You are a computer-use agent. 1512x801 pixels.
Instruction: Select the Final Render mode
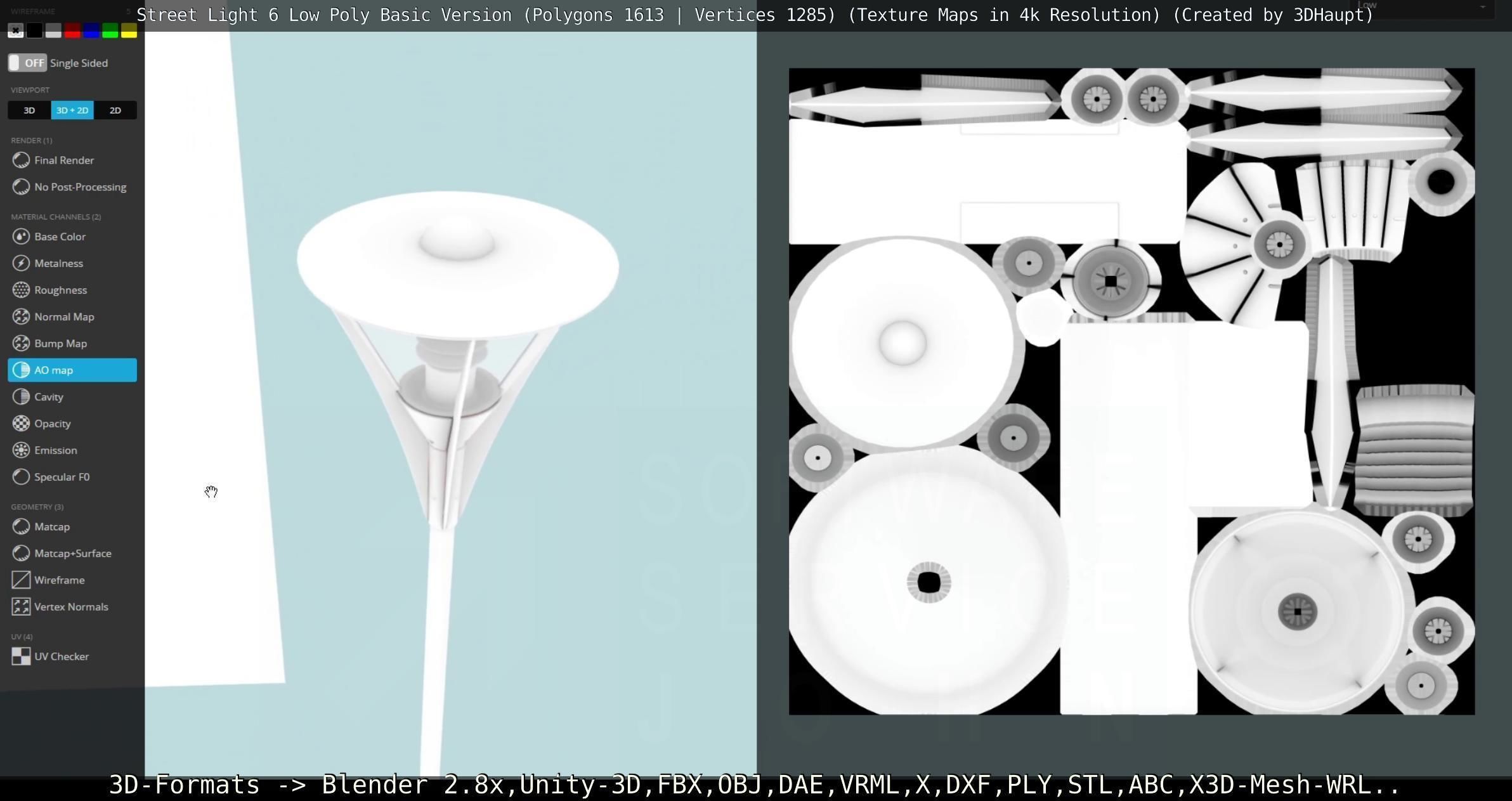click(72, 160)
